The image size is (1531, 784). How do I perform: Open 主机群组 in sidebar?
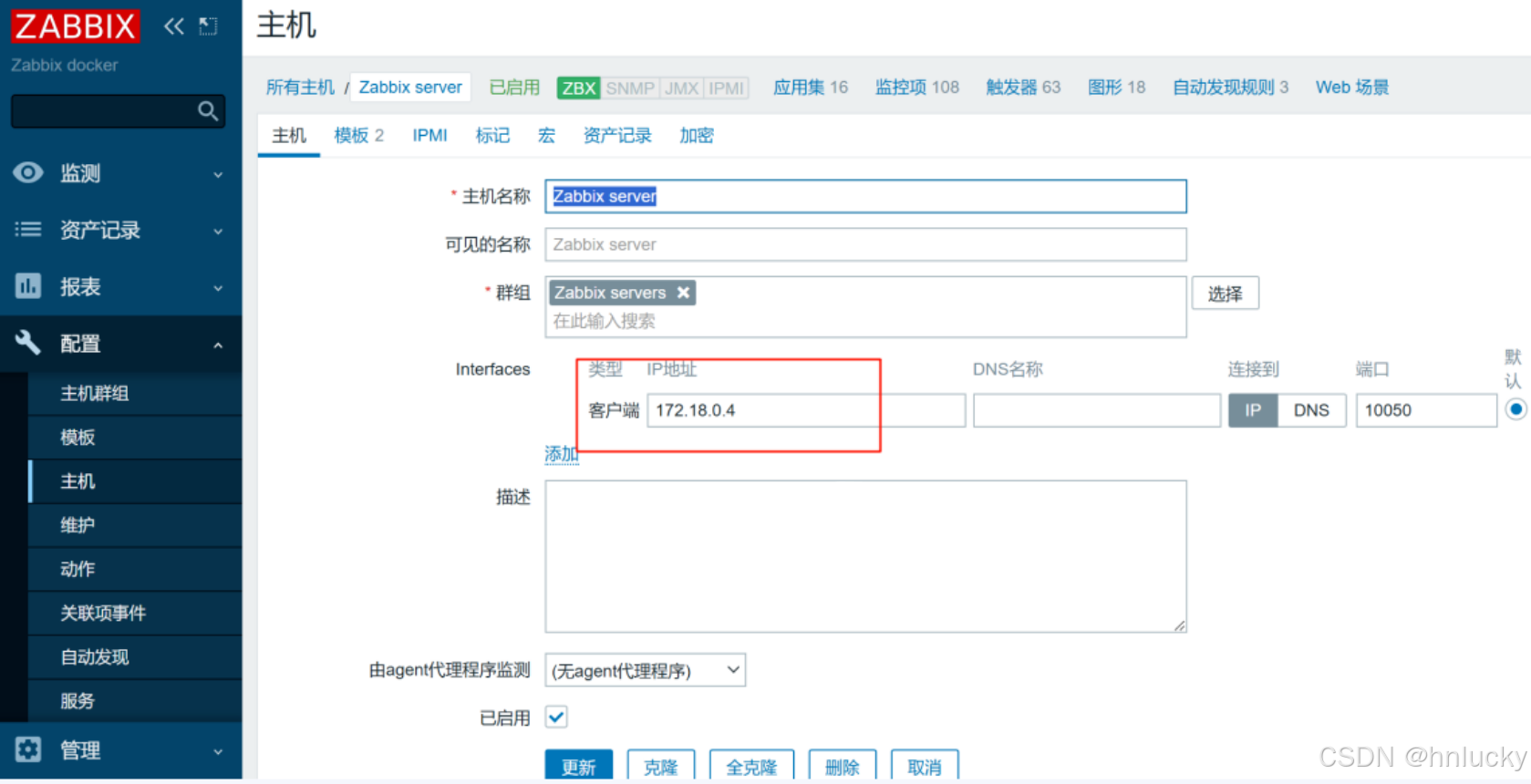(x=135, y=393)
